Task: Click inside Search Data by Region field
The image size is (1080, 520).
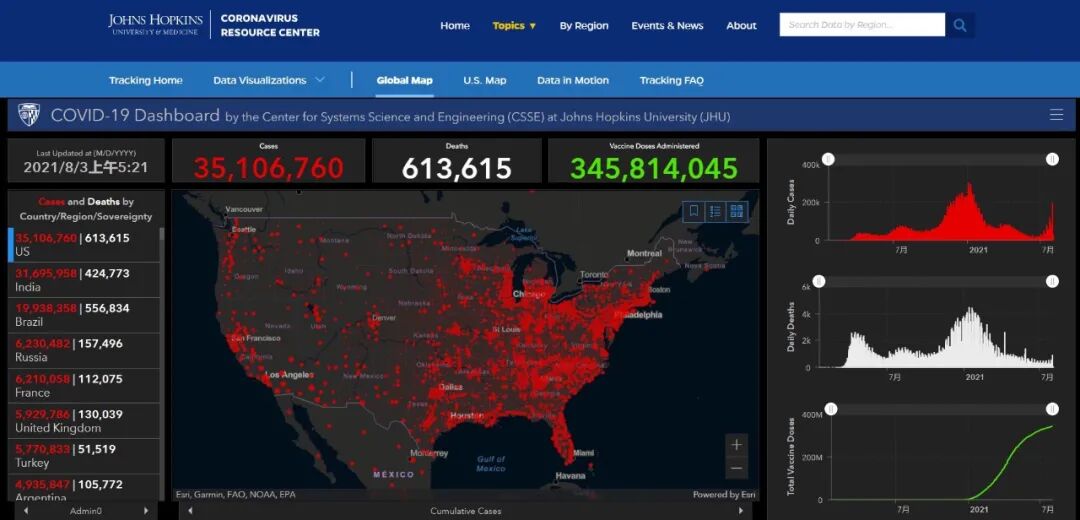Action: 862,25
